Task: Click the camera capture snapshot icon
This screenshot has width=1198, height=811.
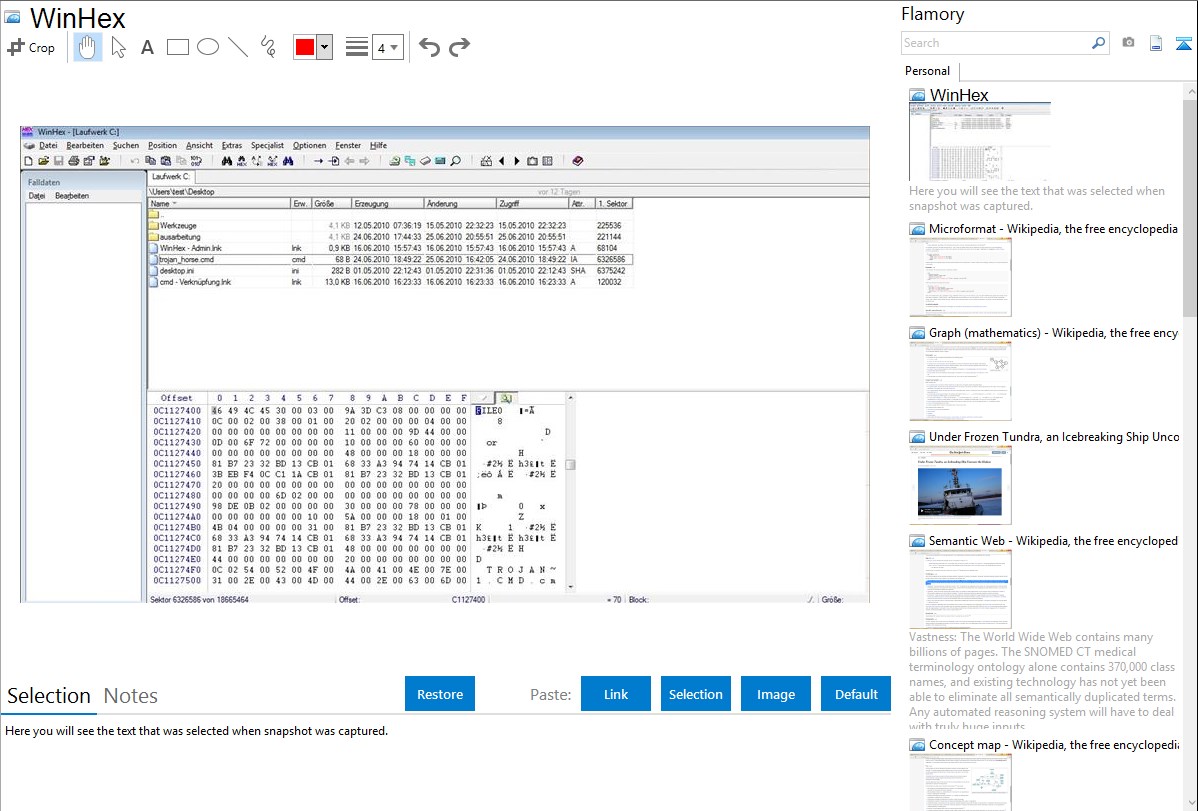Action: click(1128, 43)
